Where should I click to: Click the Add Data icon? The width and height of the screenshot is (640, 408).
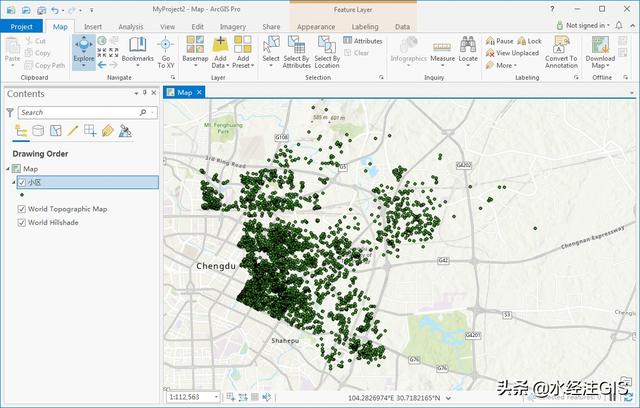pyautogui.click(x=220, y=44)
